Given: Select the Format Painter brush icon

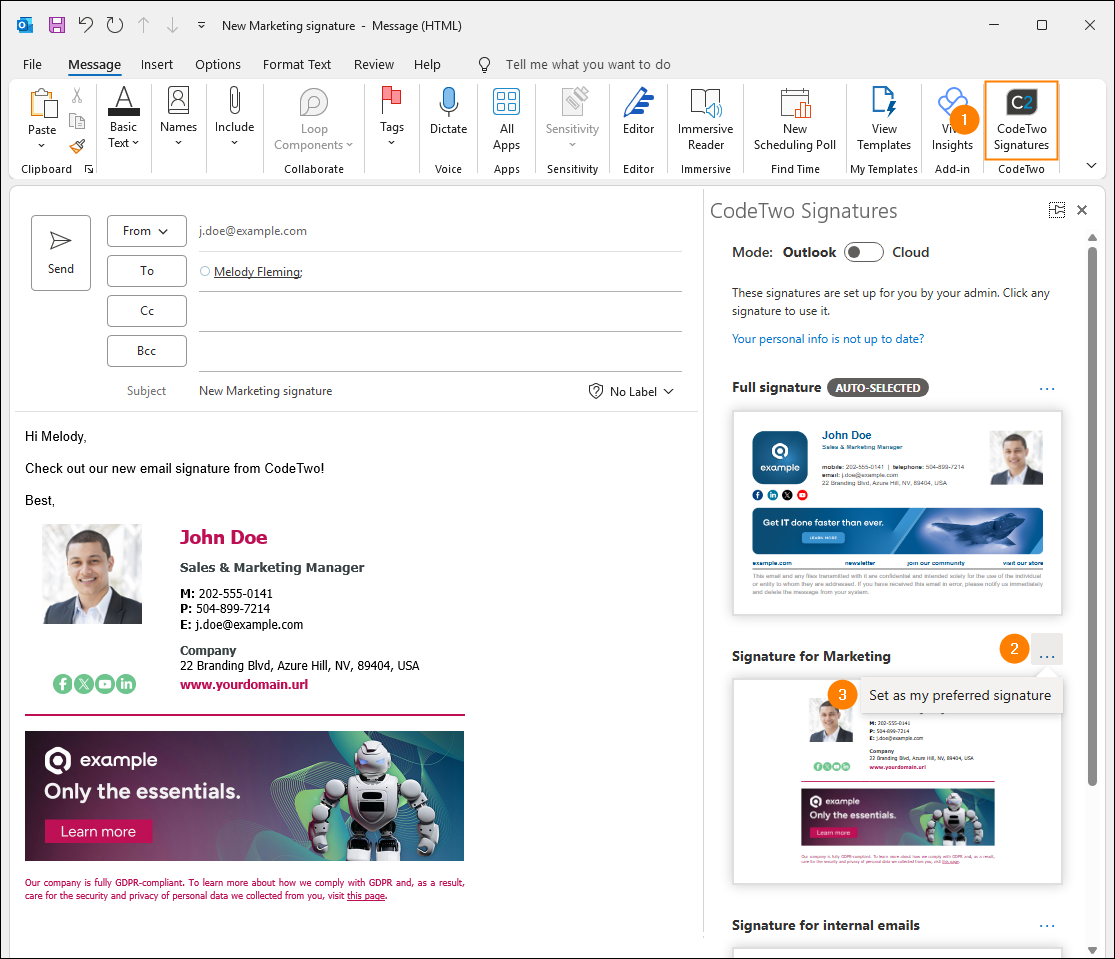Looking at the screenshot, I should pyautogui.click(x=77, y=146).
